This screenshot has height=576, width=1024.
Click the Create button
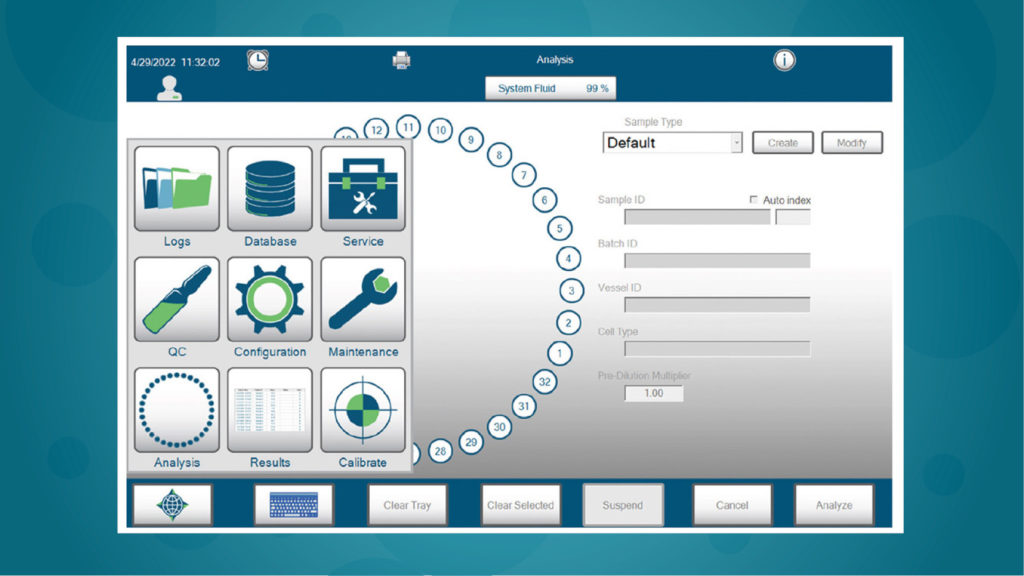(x=782, y=142)
